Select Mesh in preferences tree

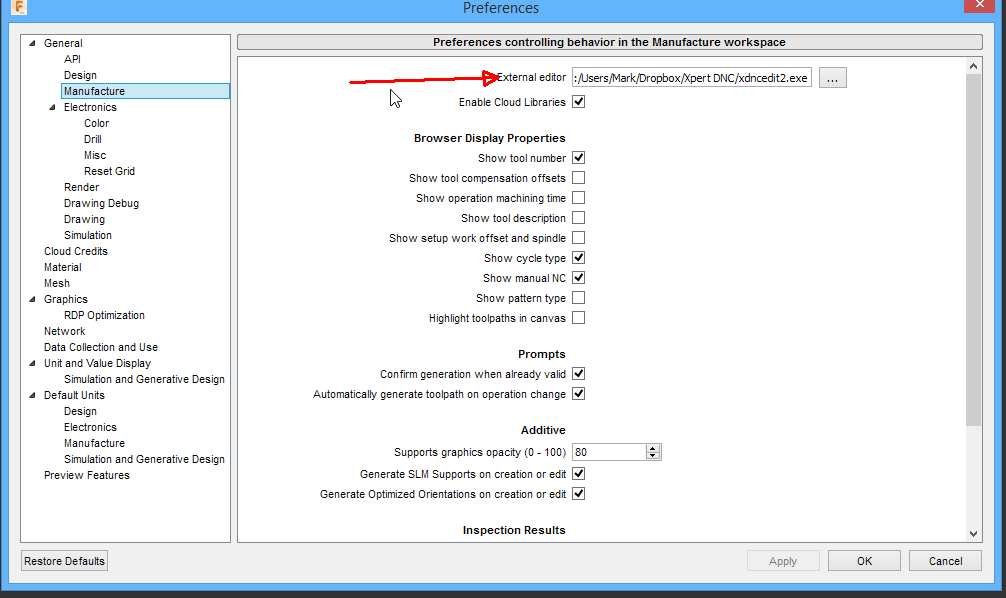(56, 284)
